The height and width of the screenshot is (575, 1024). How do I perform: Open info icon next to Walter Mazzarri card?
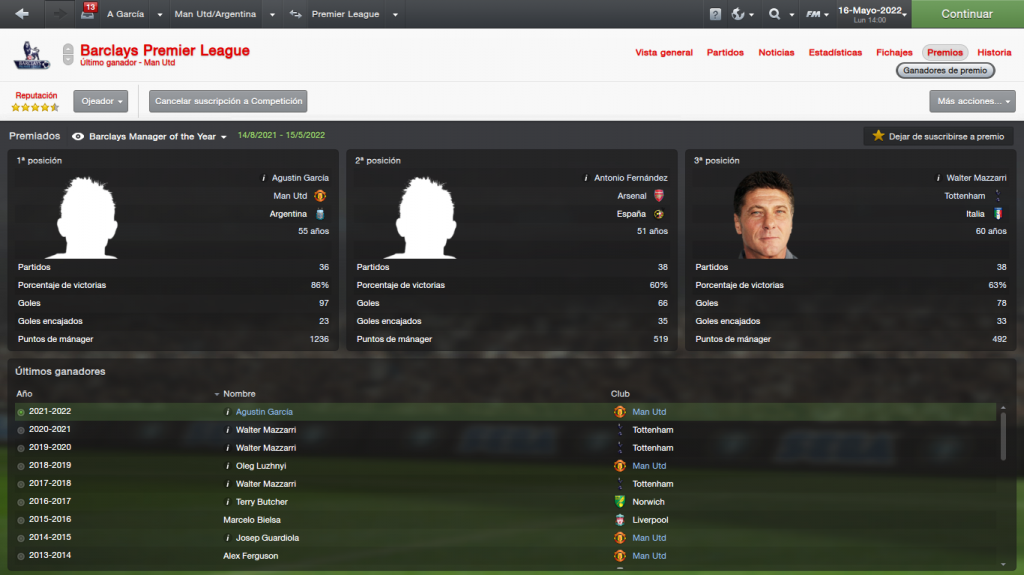point(938,178)
